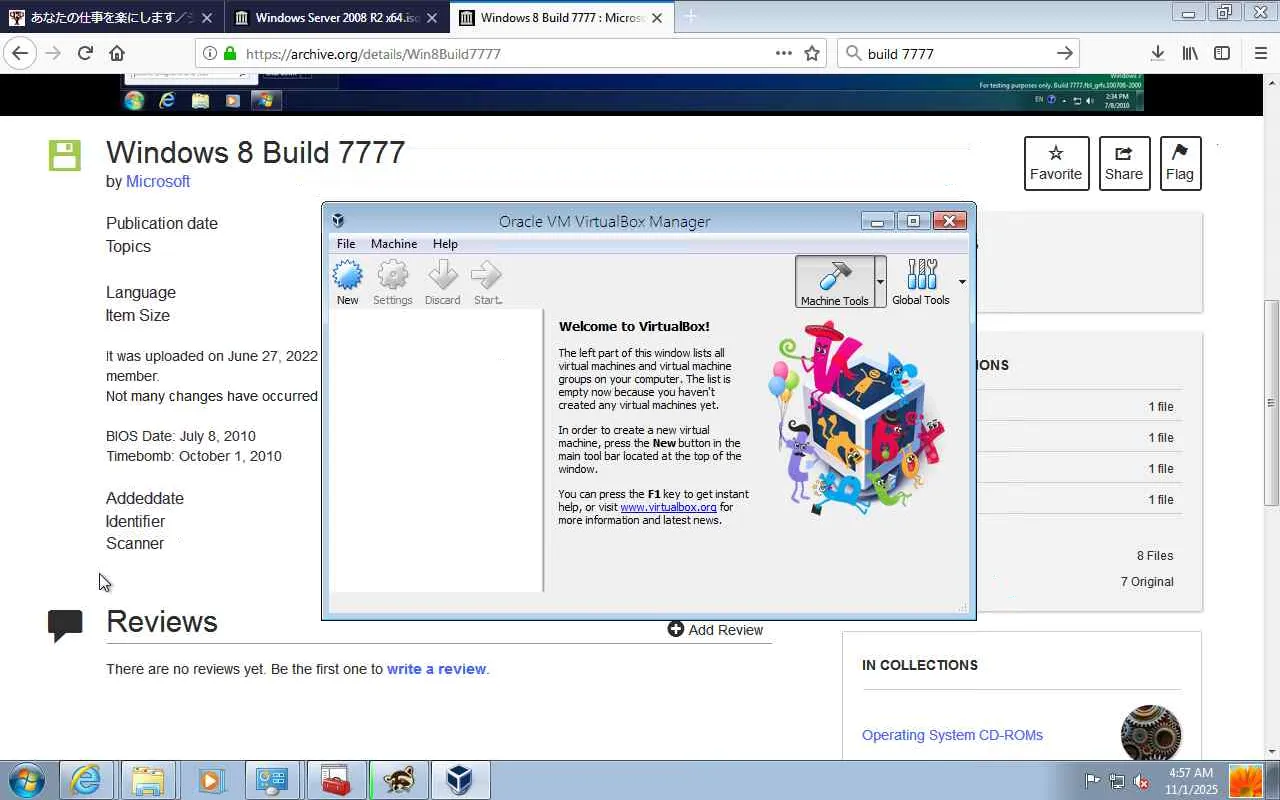The width and height of the screenshot is (1280, 800).
Task: Click the green padlock in the address bar
Action: coord(230,53)
